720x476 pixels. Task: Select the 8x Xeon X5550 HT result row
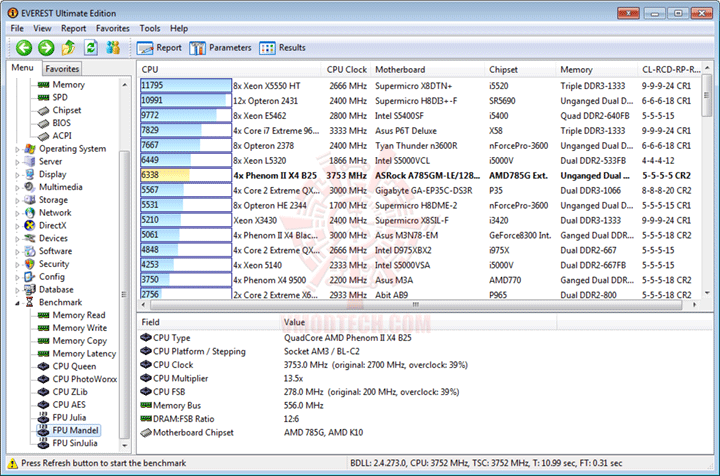(420, 86)
